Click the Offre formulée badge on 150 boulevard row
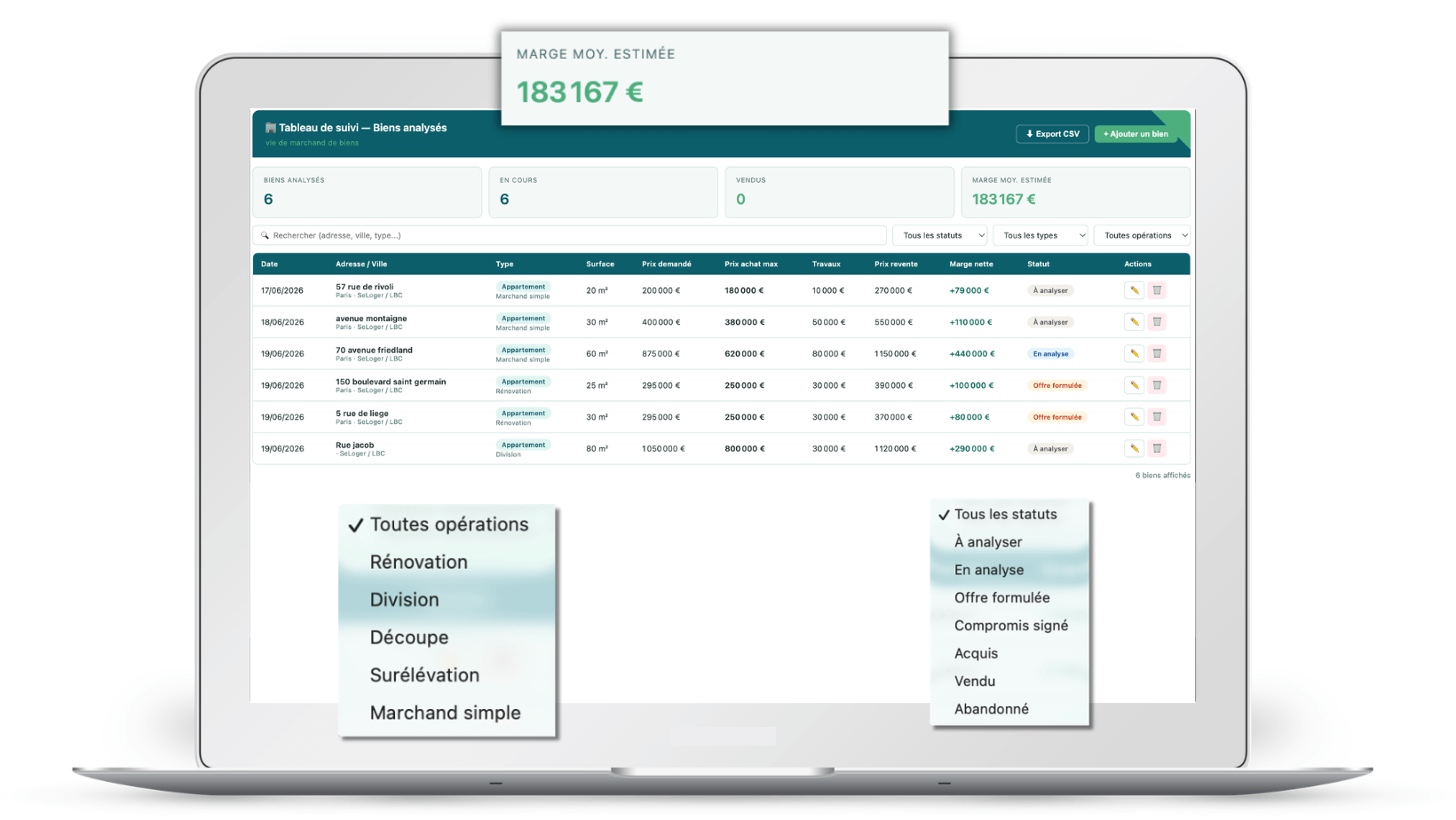The width and height of the screenshot is (1456, 820). pyautogui.click(x=1057, y=385)
